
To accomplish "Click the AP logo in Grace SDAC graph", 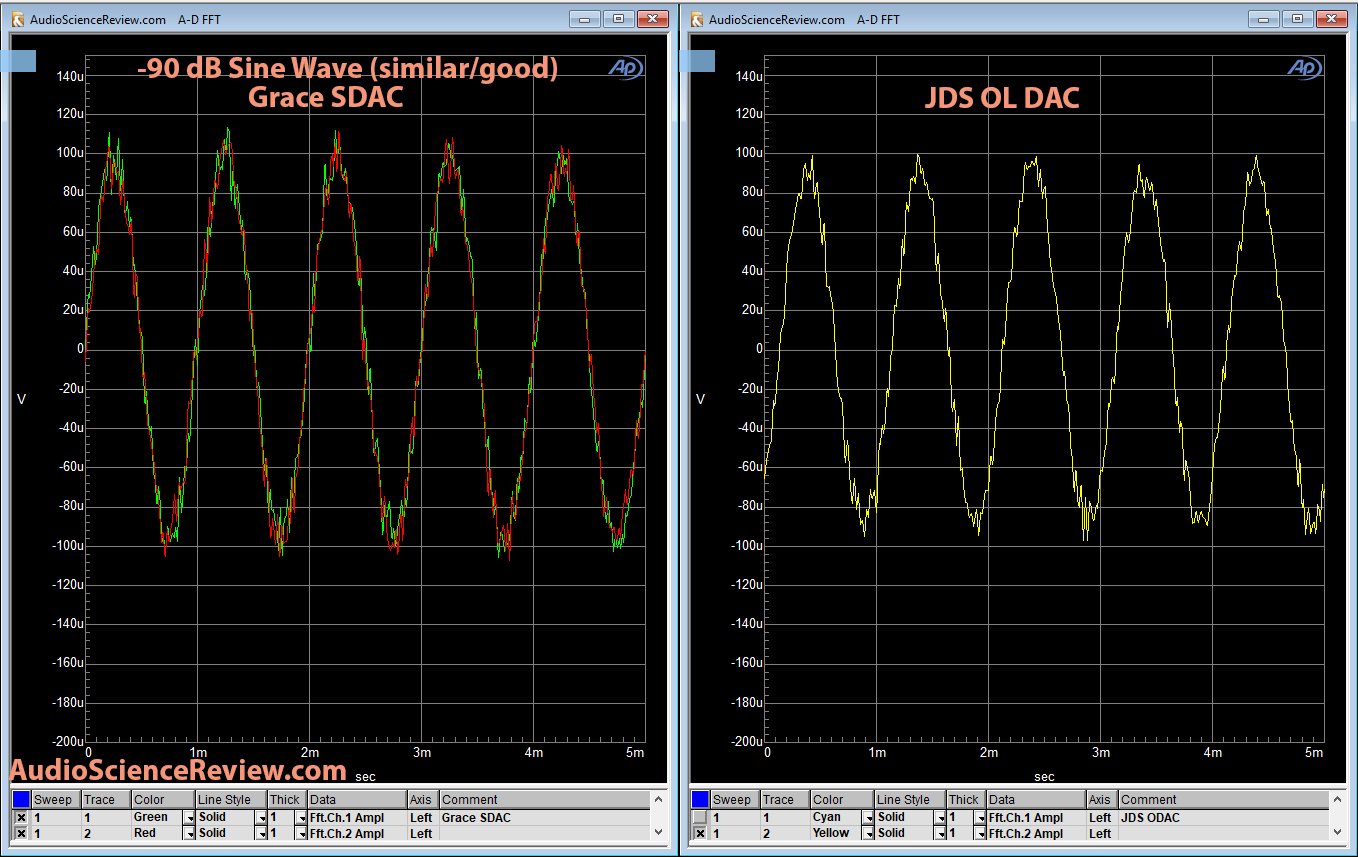I will pyautogui.click(x=627, y=67).
